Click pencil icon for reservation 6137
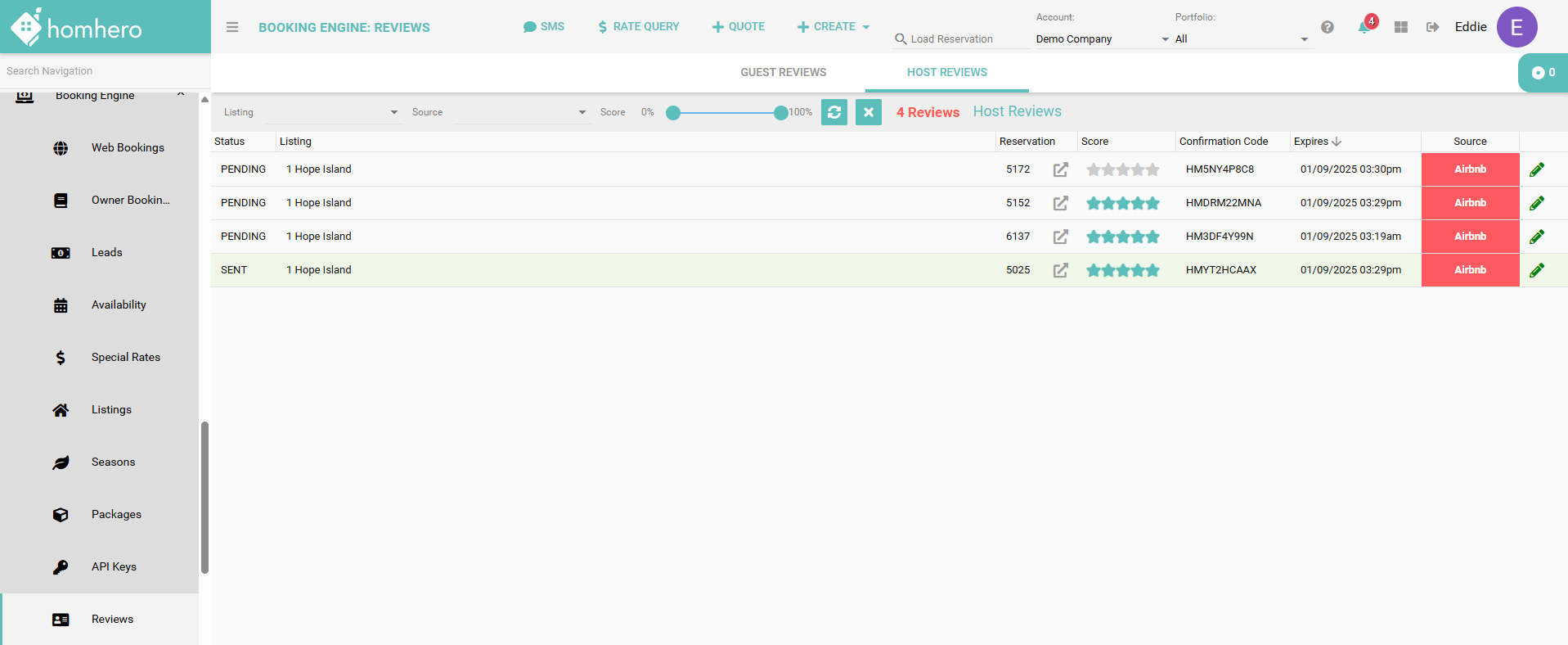This screenshot has height=645, width=1568. tap(1537, 237)
